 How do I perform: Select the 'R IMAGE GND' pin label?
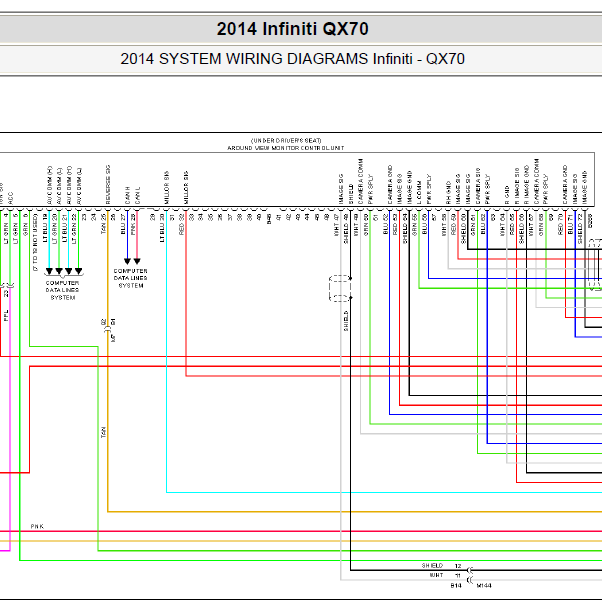coord(527,185)
